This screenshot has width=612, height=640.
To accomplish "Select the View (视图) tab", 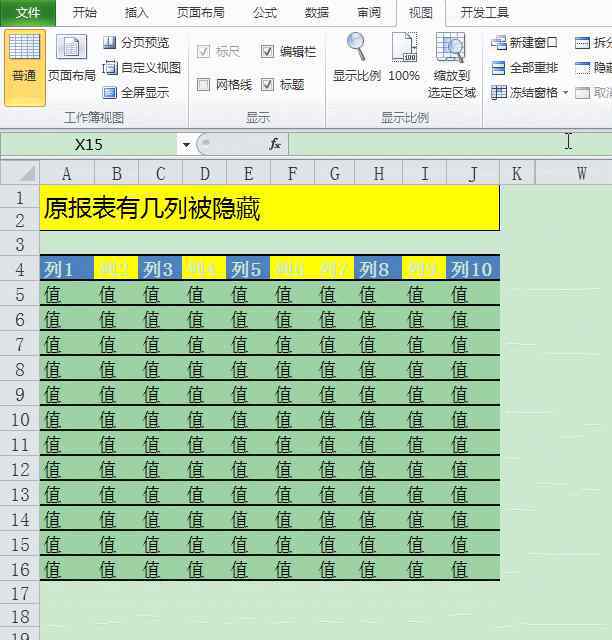I will click(421, 13).
